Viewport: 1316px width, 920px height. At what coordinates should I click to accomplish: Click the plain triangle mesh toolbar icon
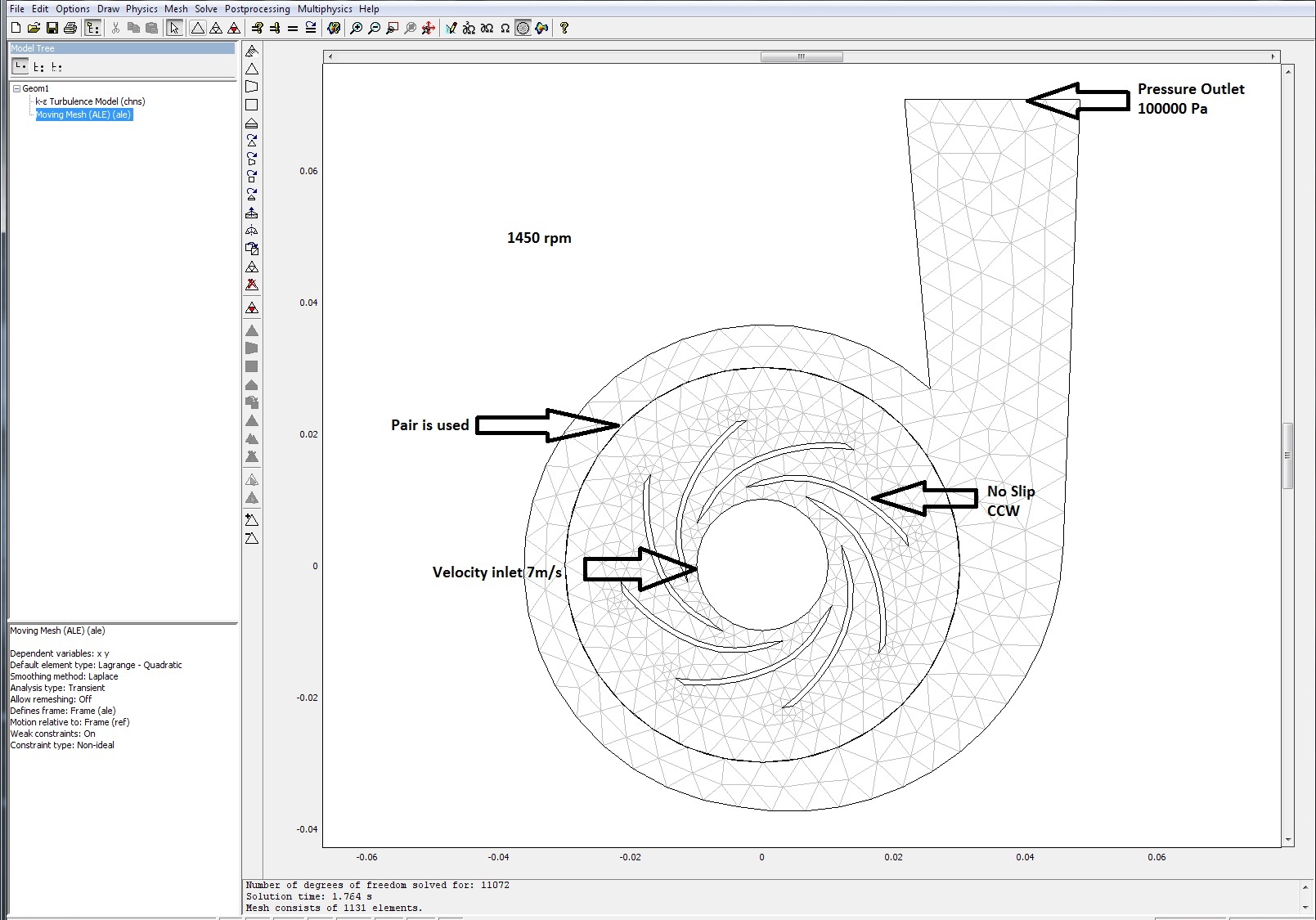pyautogui.click(x=252, y=69)
